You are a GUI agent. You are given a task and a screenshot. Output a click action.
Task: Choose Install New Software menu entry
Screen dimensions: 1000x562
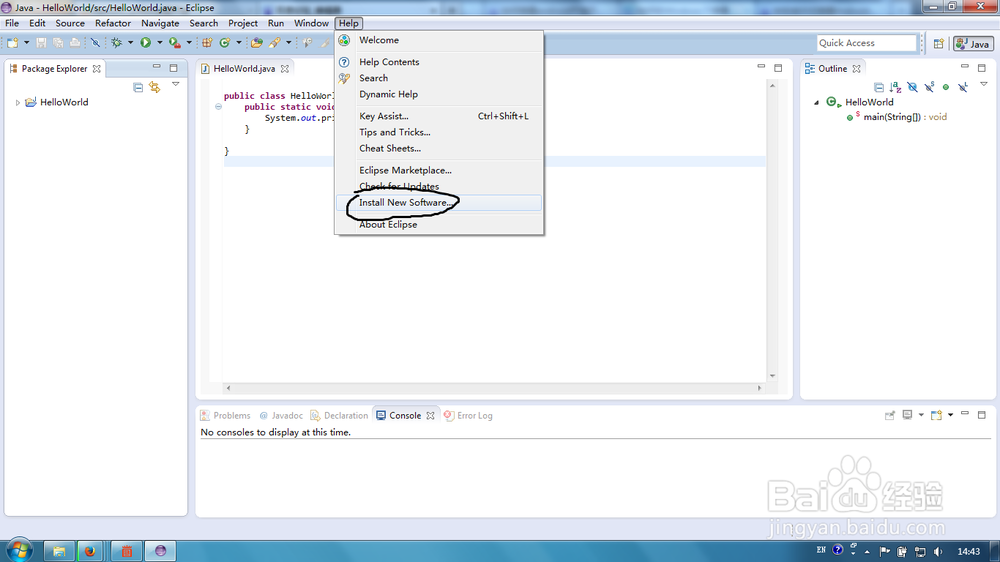coord(439,203)
